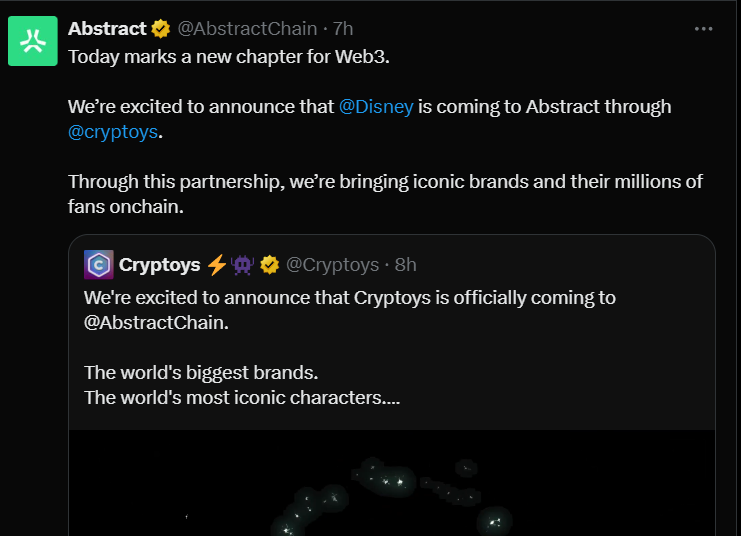Click the Cryptoys display name
Screen dimensions: 741x536
[159, 265]
